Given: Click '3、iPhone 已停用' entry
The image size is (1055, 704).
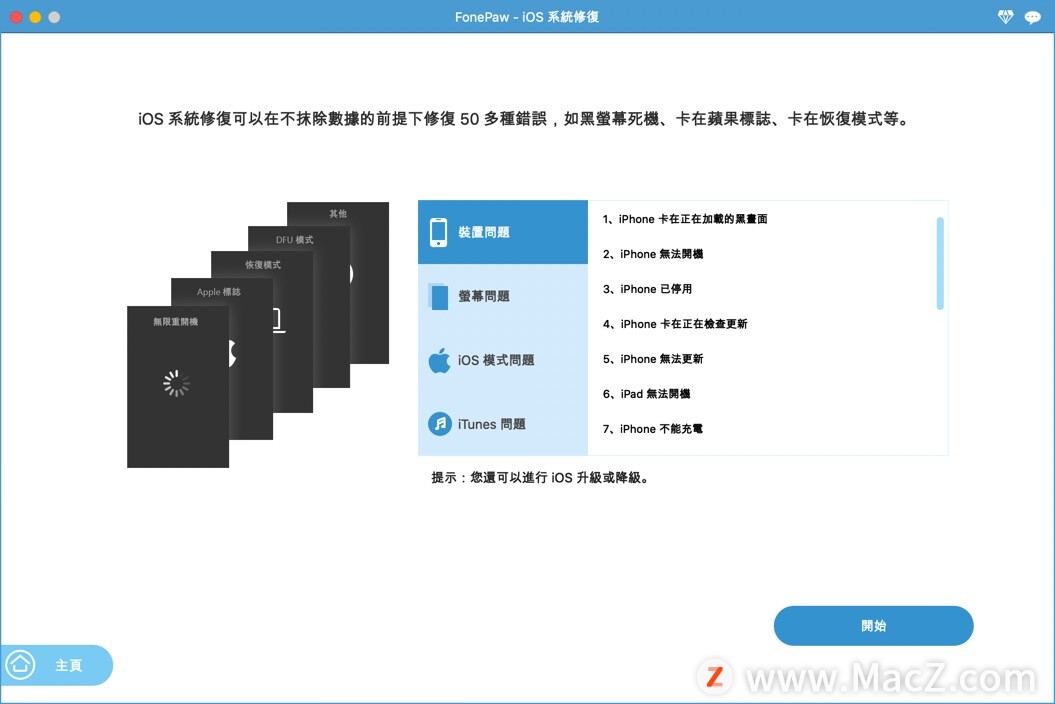Looking at the screenshot, I should tap(647, 289).
